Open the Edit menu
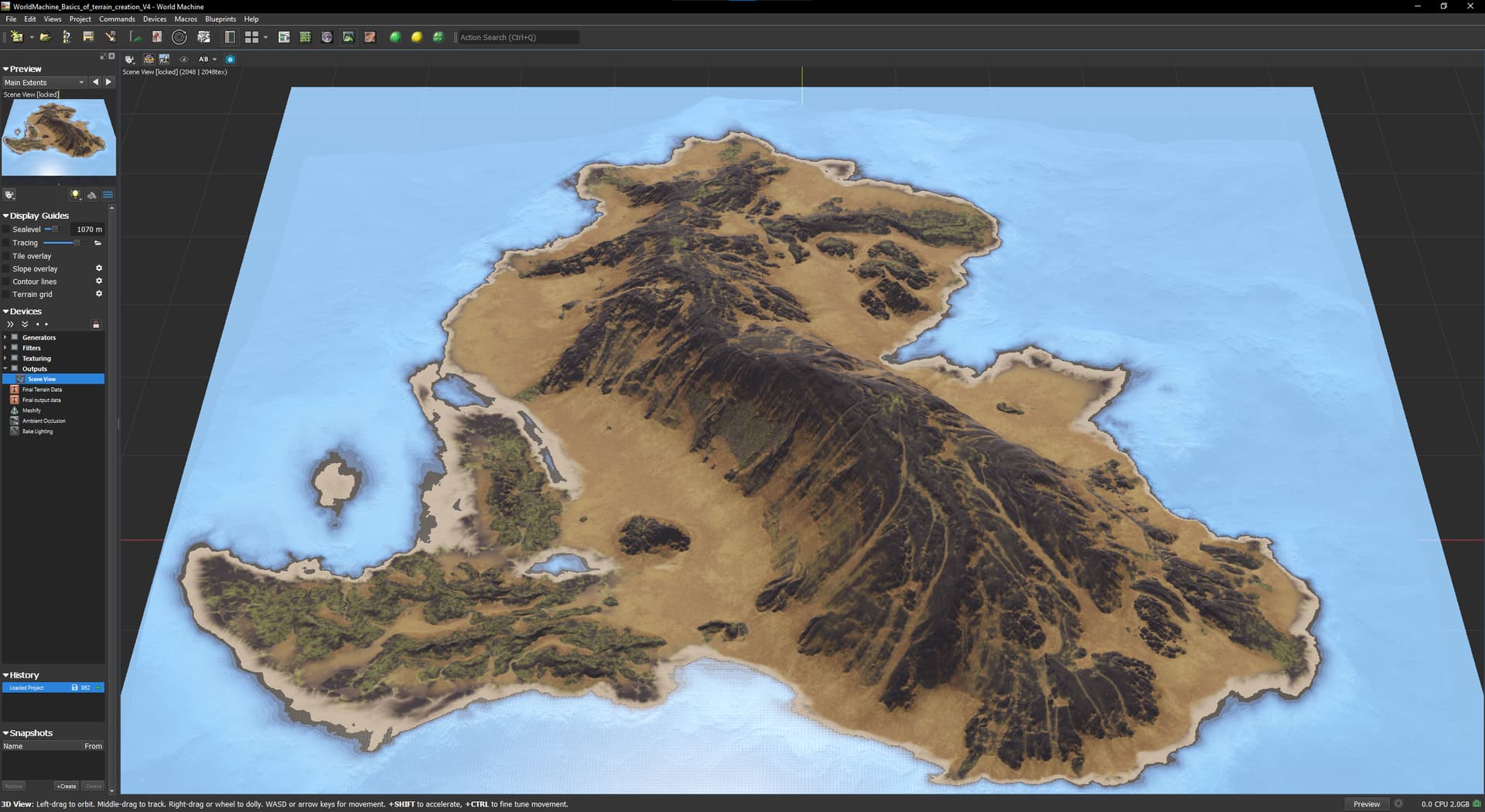 pyautogui.click(x=30, y=19)
